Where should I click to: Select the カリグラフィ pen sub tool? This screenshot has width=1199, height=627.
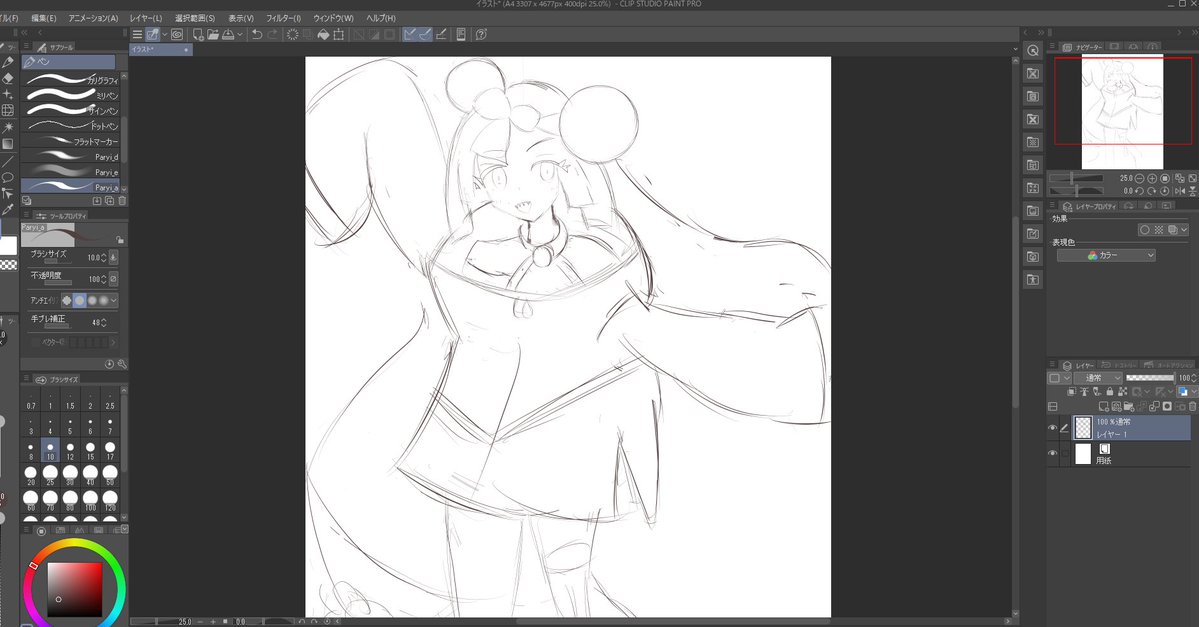pyautogui.click(x=70, y=80)
